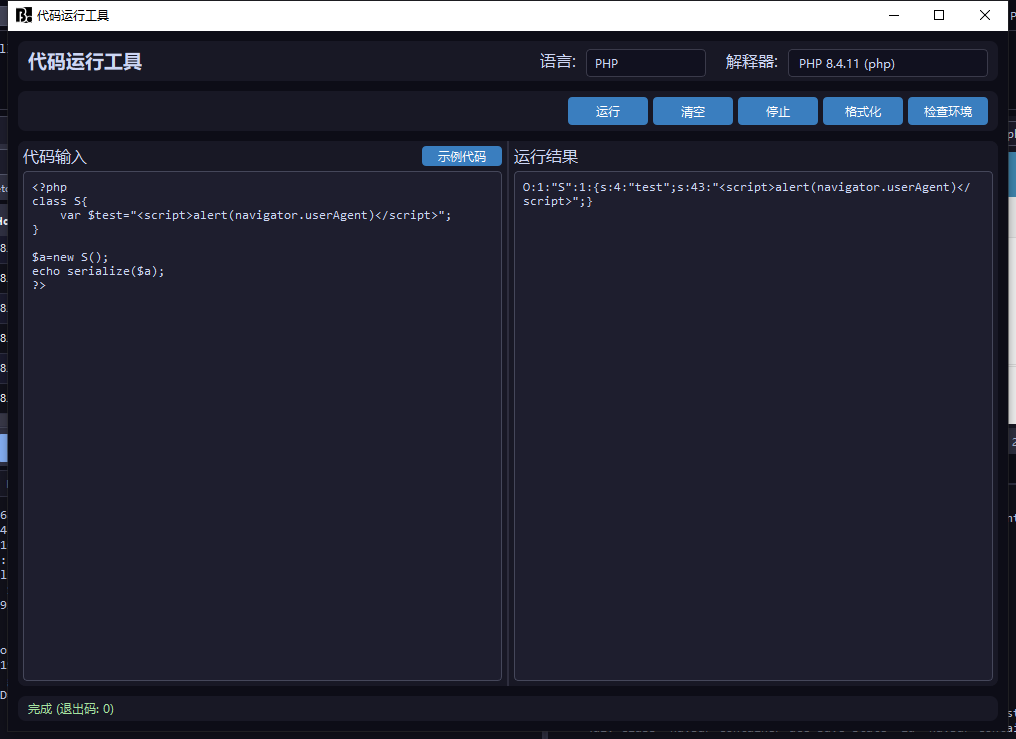
Task: Check environment via the 检查环境 button
Action: [948, 111]
